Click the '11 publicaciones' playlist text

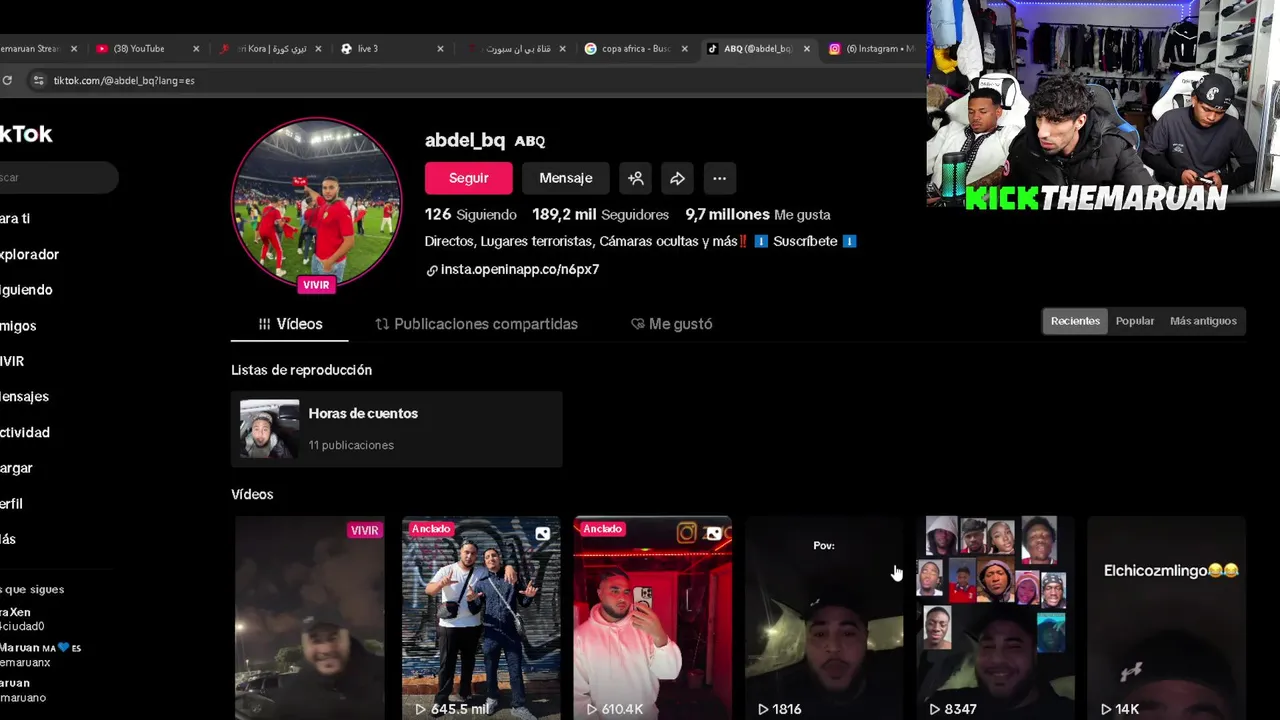click(351, 445)
